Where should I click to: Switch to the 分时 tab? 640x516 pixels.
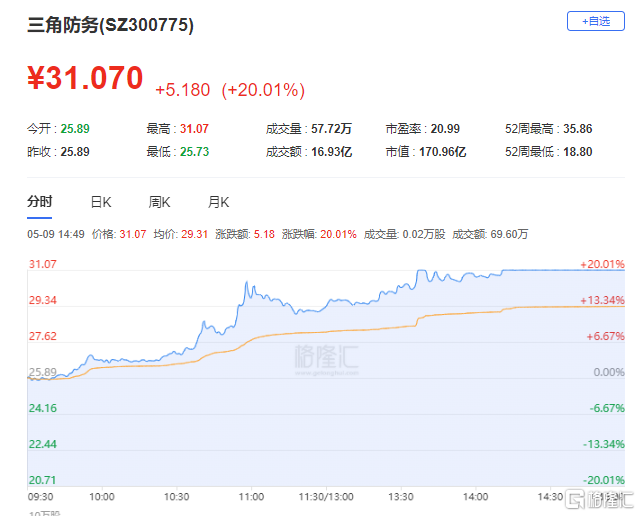click(x=40, y=202)
